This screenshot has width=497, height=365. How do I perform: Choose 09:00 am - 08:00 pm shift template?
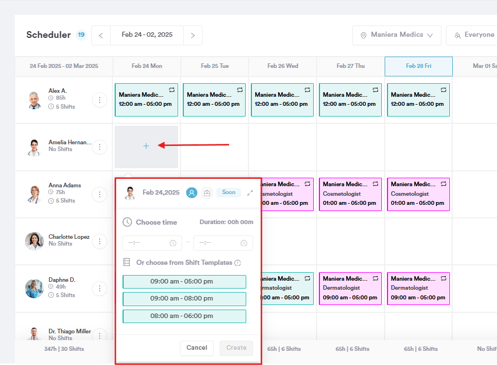point(184,299)
